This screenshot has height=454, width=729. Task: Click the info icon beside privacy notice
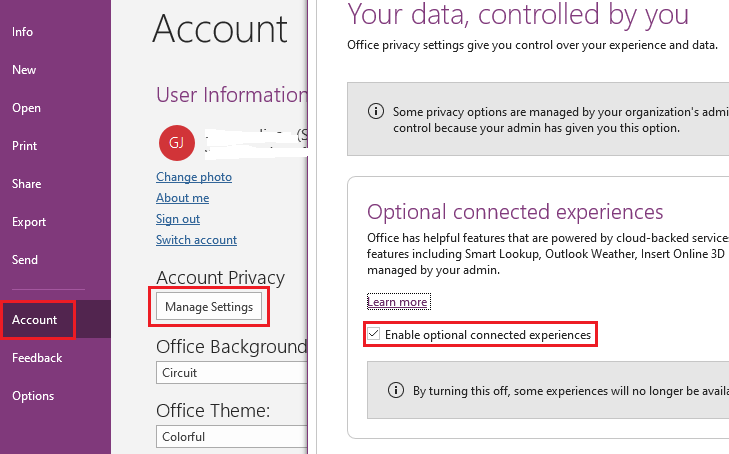[376, 111]
